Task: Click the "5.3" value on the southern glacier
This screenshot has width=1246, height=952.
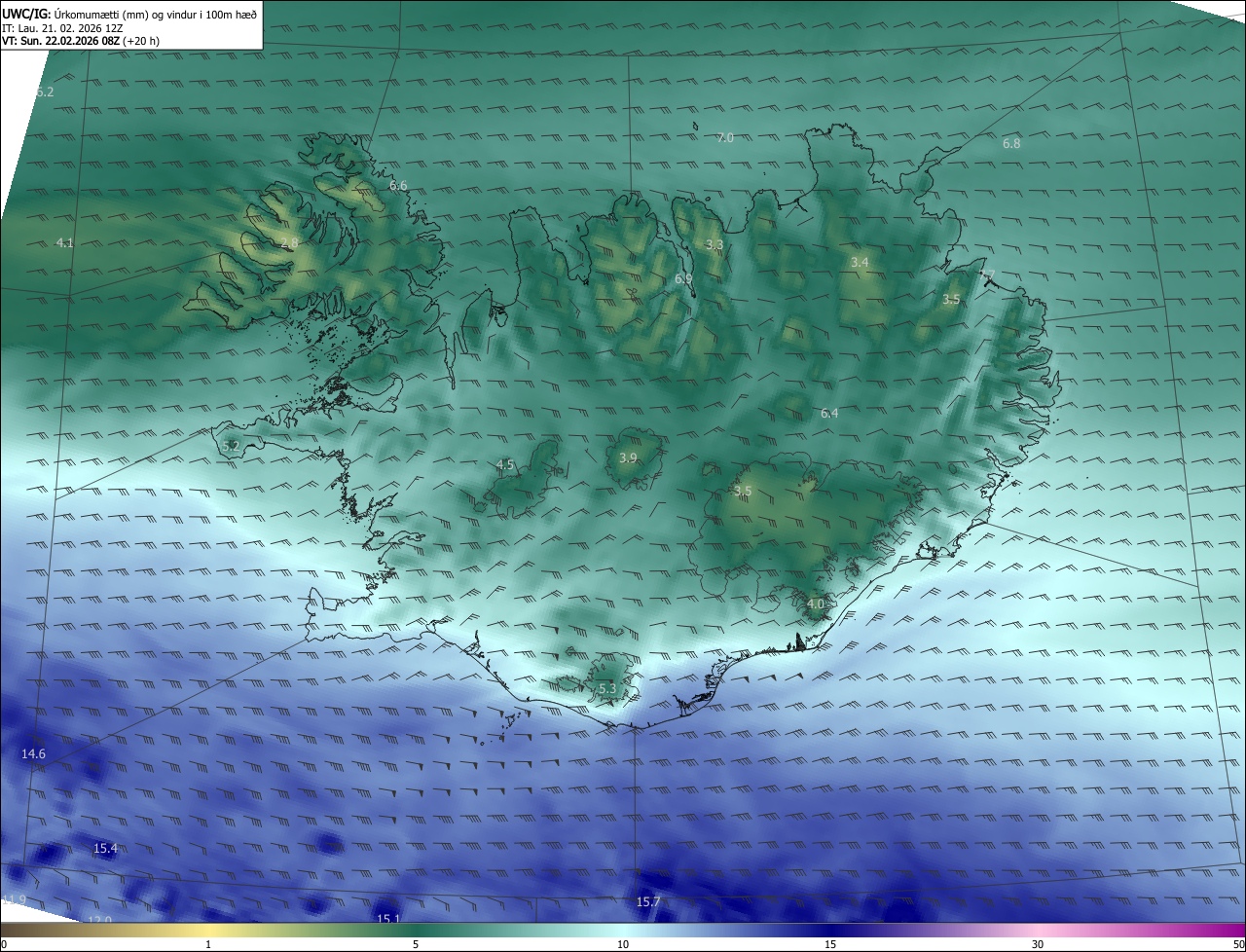Action: (x=607, y=689)
